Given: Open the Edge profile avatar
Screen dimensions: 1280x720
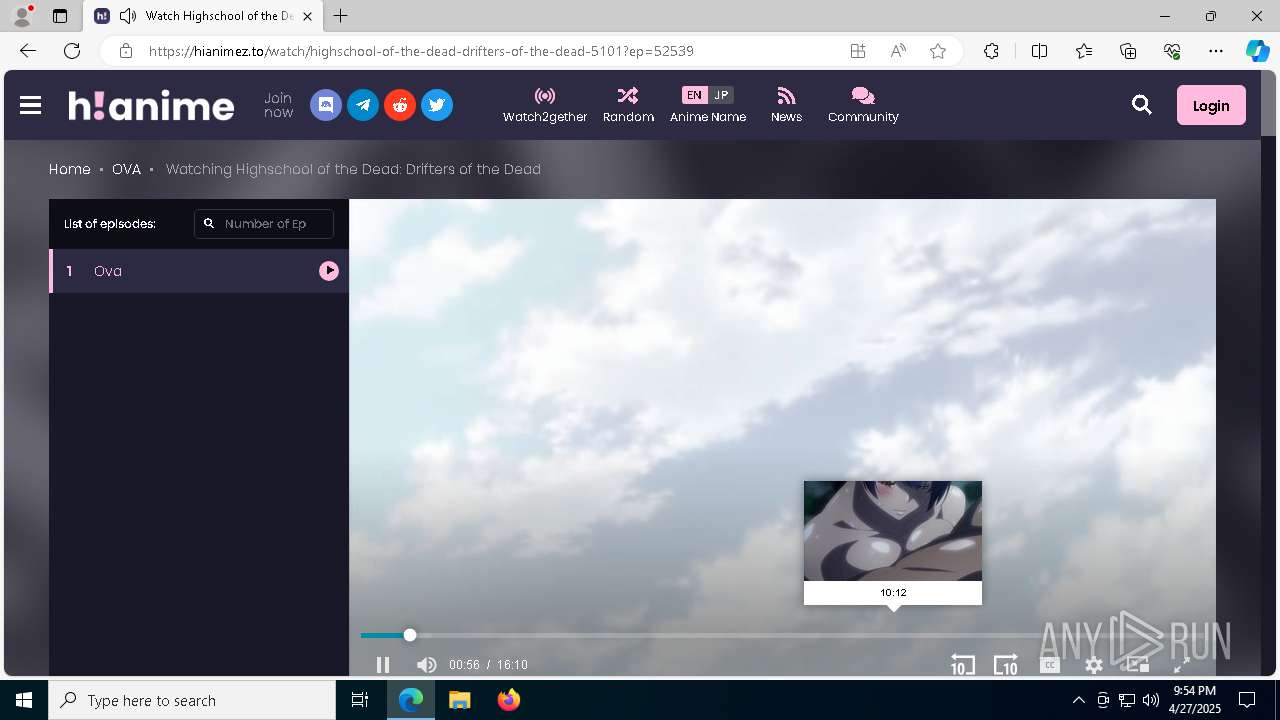Looking at the screenshot, I should [x=22, y=16].
